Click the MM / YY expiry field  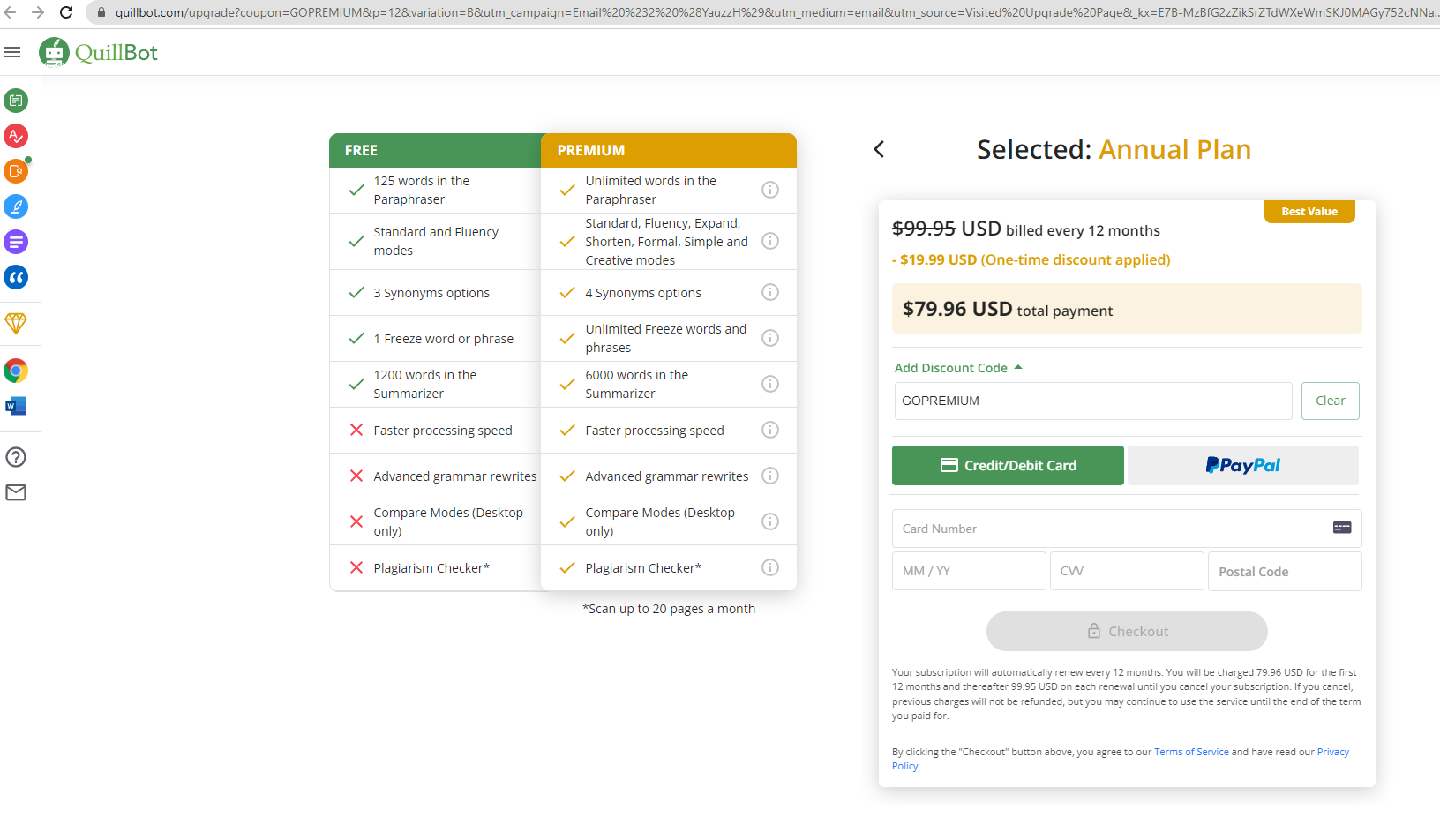tap(969, 571)
